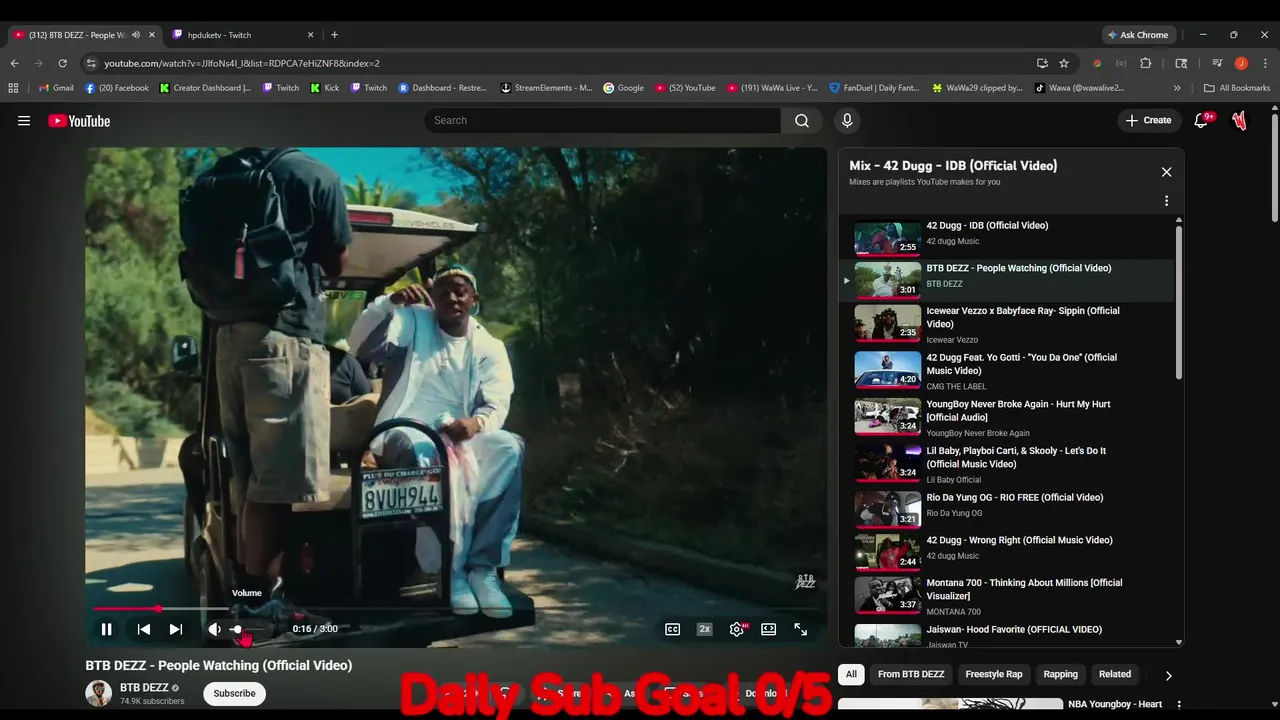
Task: Click the search magnifier button
Action: tap(802, 120)
